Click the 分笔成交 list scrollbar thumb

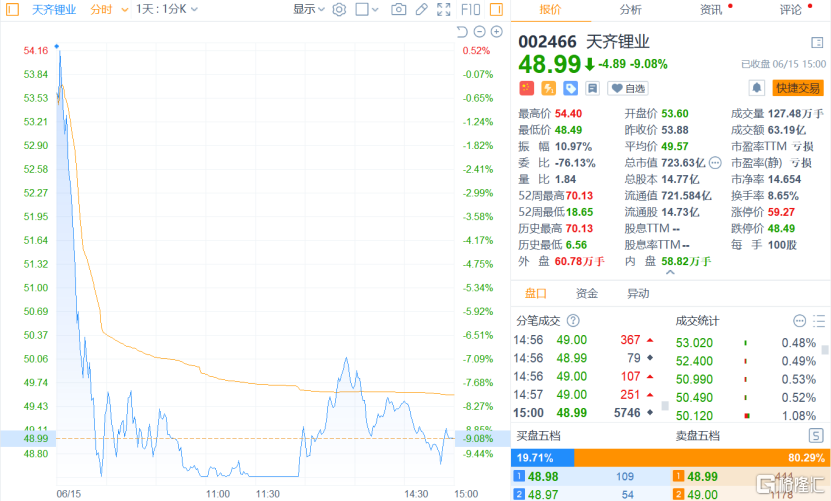click(665, 406)
